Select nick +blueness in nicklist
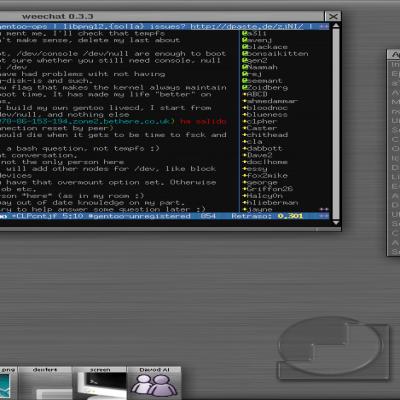The image size is (400, 400). (265, 115)
